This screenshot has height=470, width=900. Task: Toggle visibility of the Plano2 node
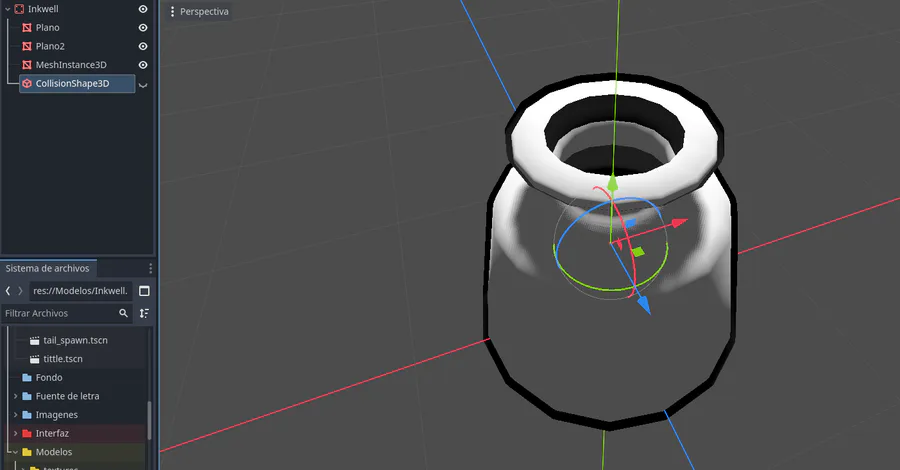click(143, 46)
